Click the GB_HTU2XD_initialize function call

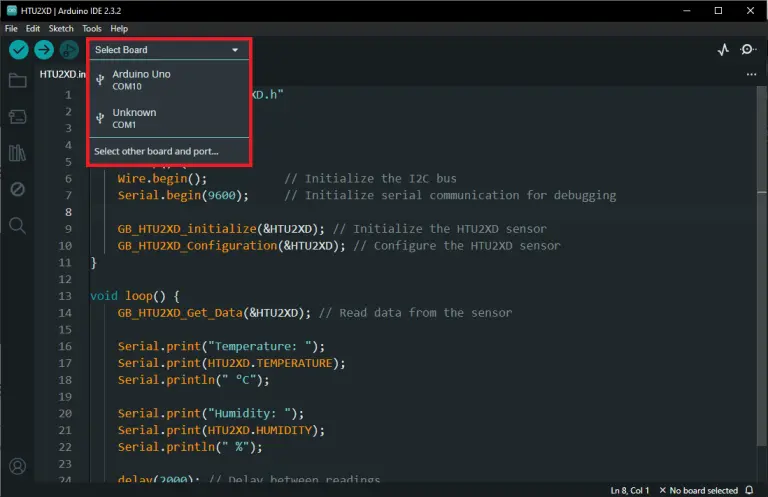point(221,229)
